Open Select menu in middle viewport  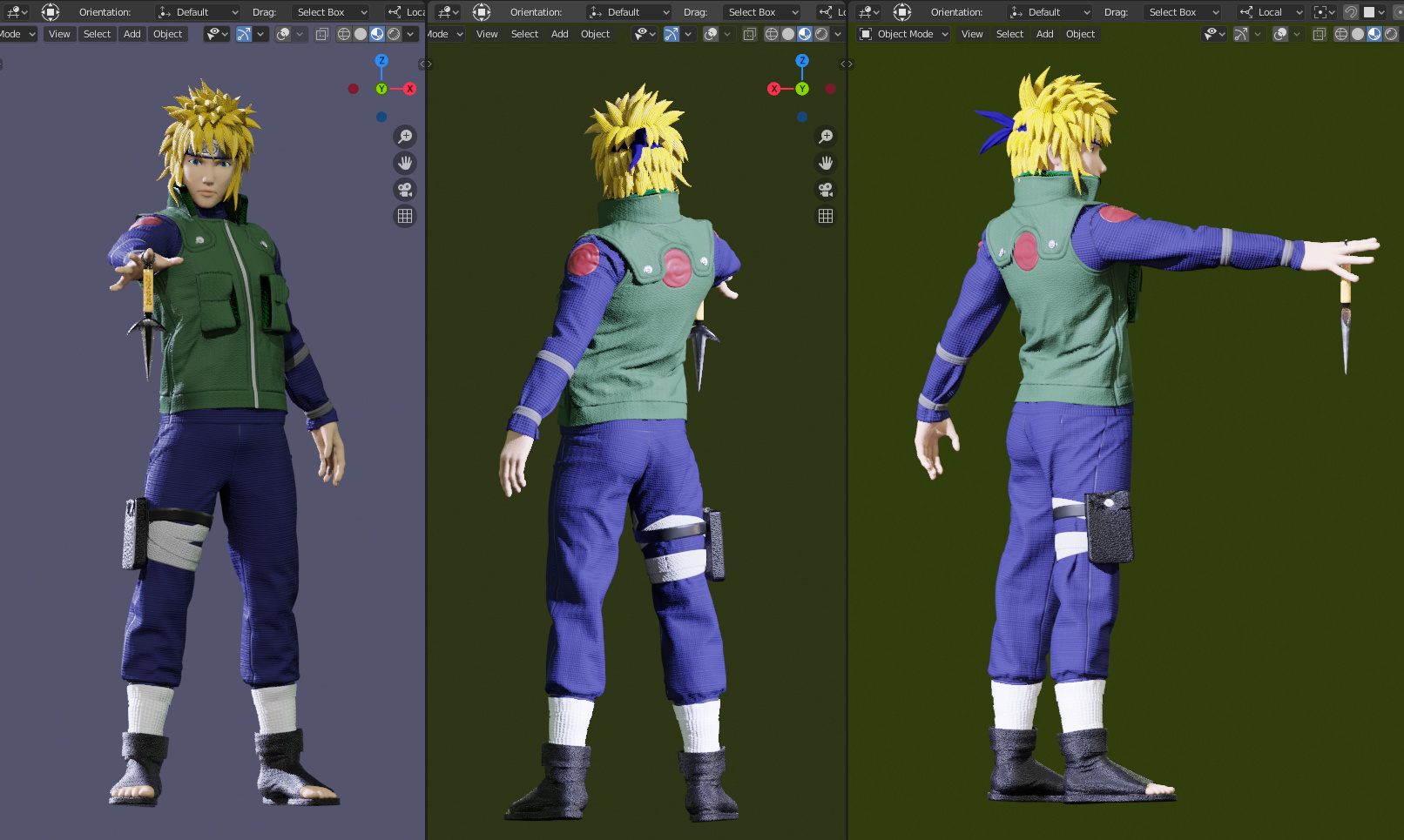(x=524, y=34)
